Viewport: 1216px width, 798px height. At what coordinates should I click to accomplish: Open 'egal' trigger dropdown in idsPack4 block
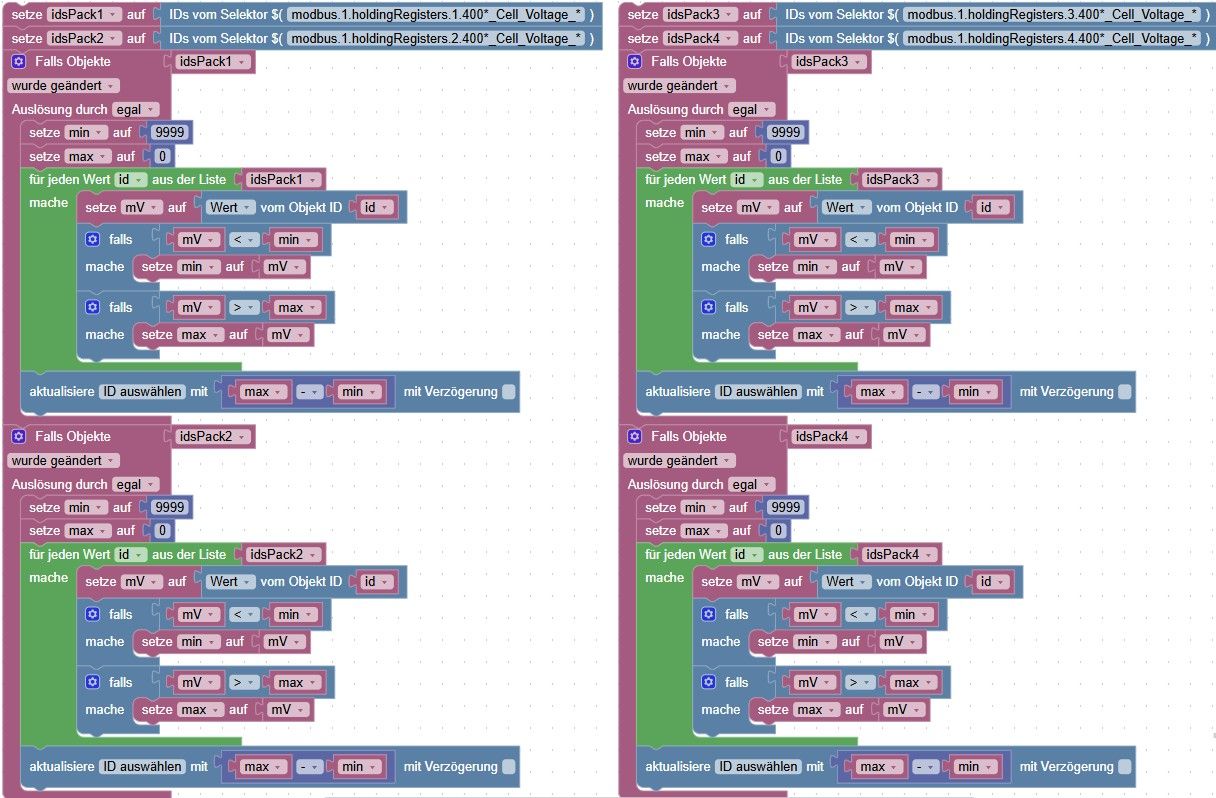(x=751, y=484)
